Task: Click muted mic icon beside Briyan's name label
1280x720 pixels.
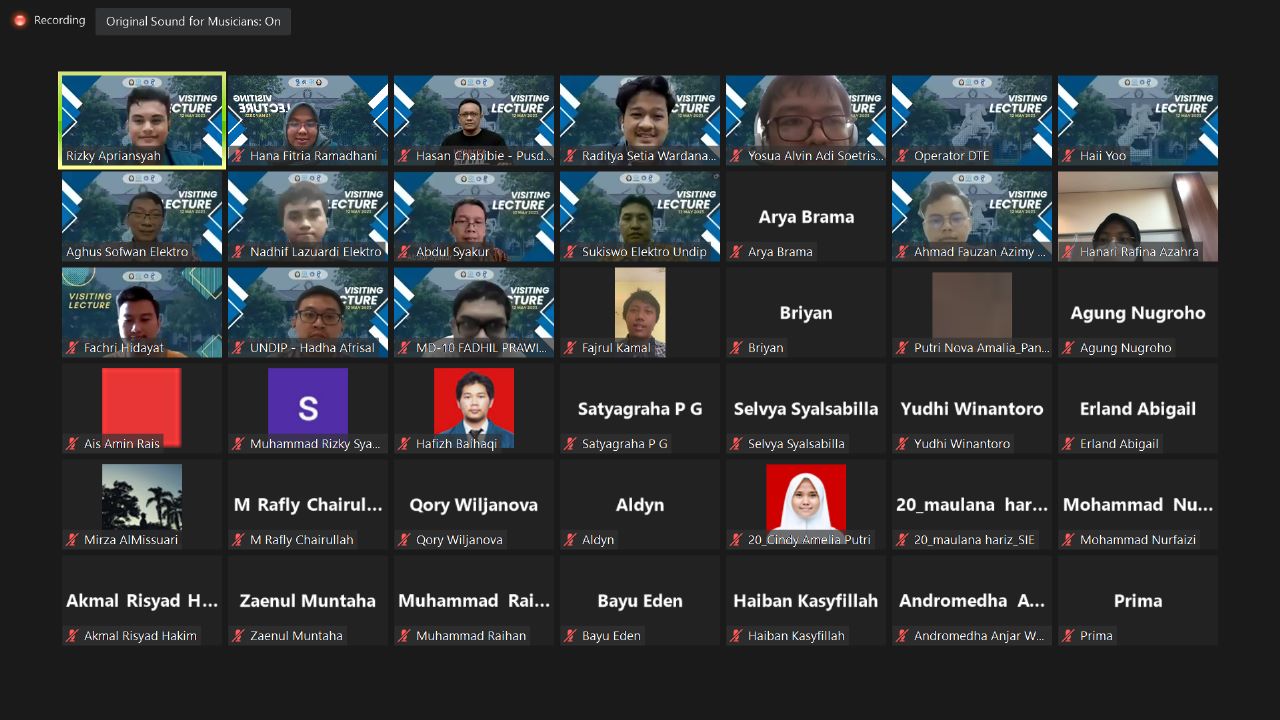Action: (736, 348)
